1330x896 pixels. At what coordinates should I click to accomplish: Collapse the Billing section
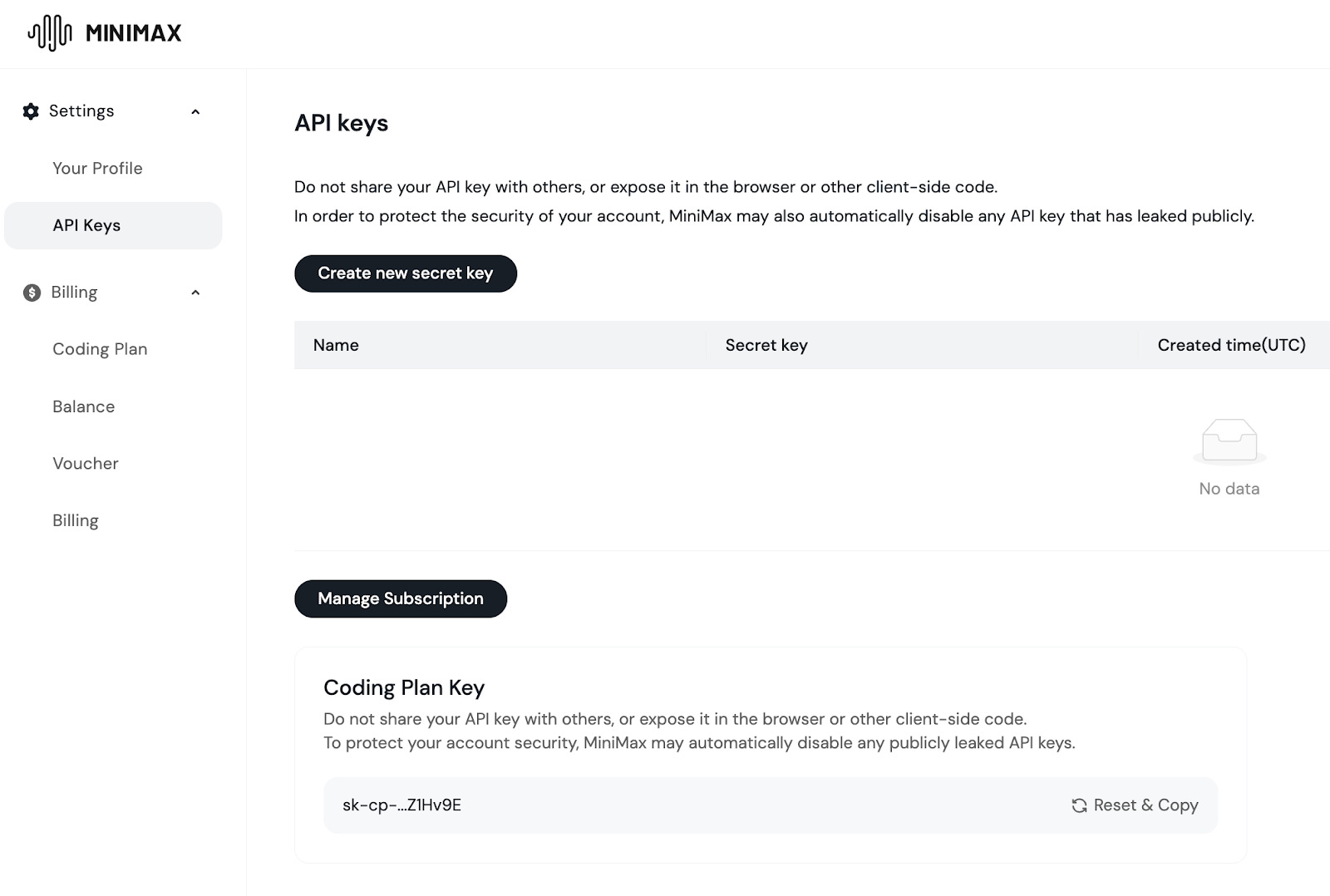tap(196, 292)
